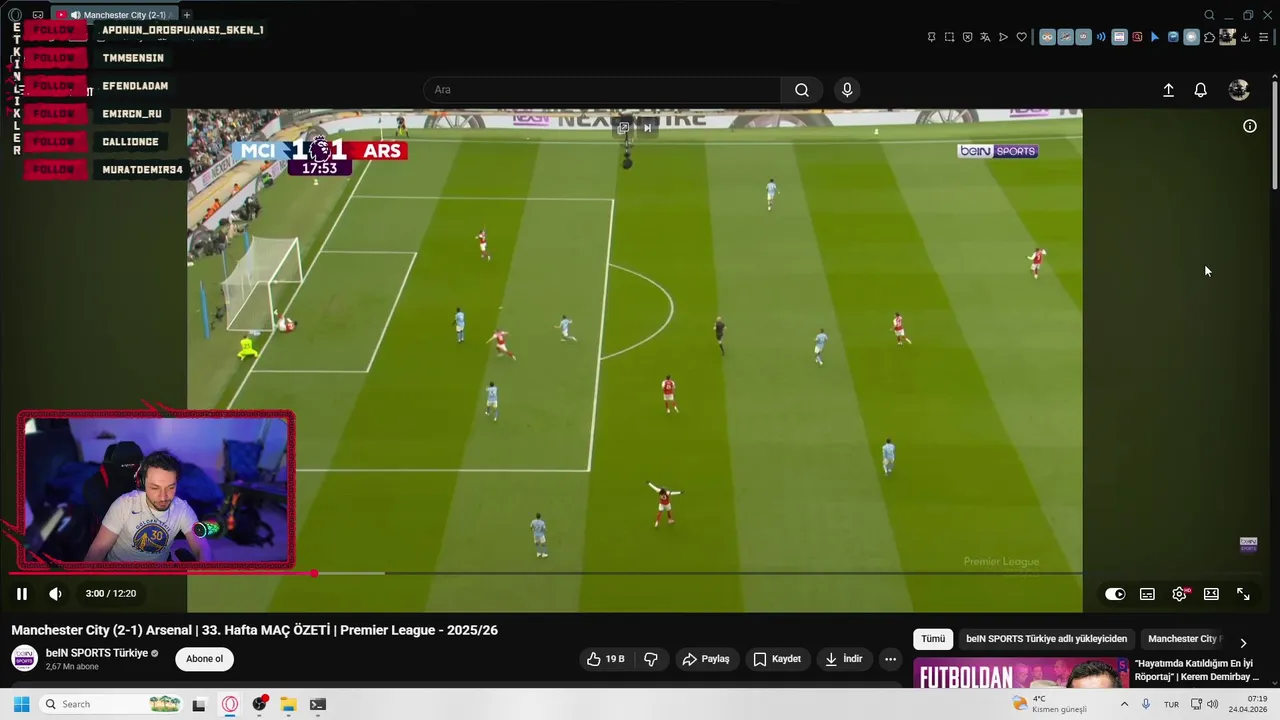Open the translate page icon
Image resolution: width=1280 pixels, height=720 pixels.
coord(985,37)
